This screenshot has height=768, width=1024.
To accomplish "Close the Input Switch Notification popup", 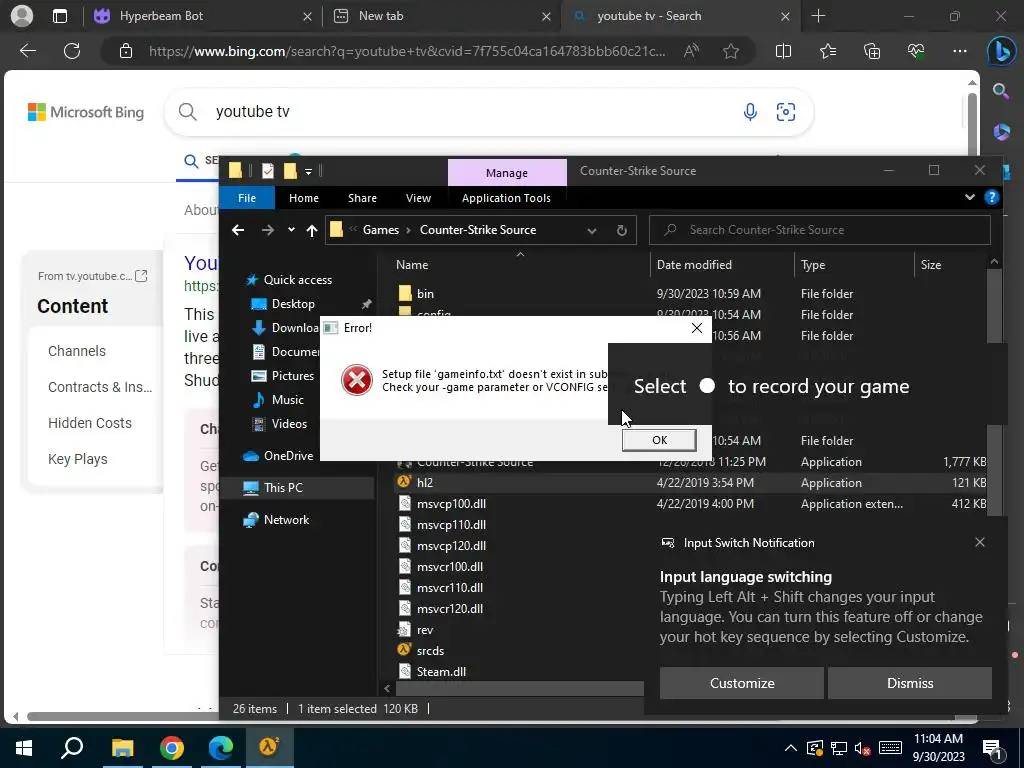I will [x=980, y=543].
